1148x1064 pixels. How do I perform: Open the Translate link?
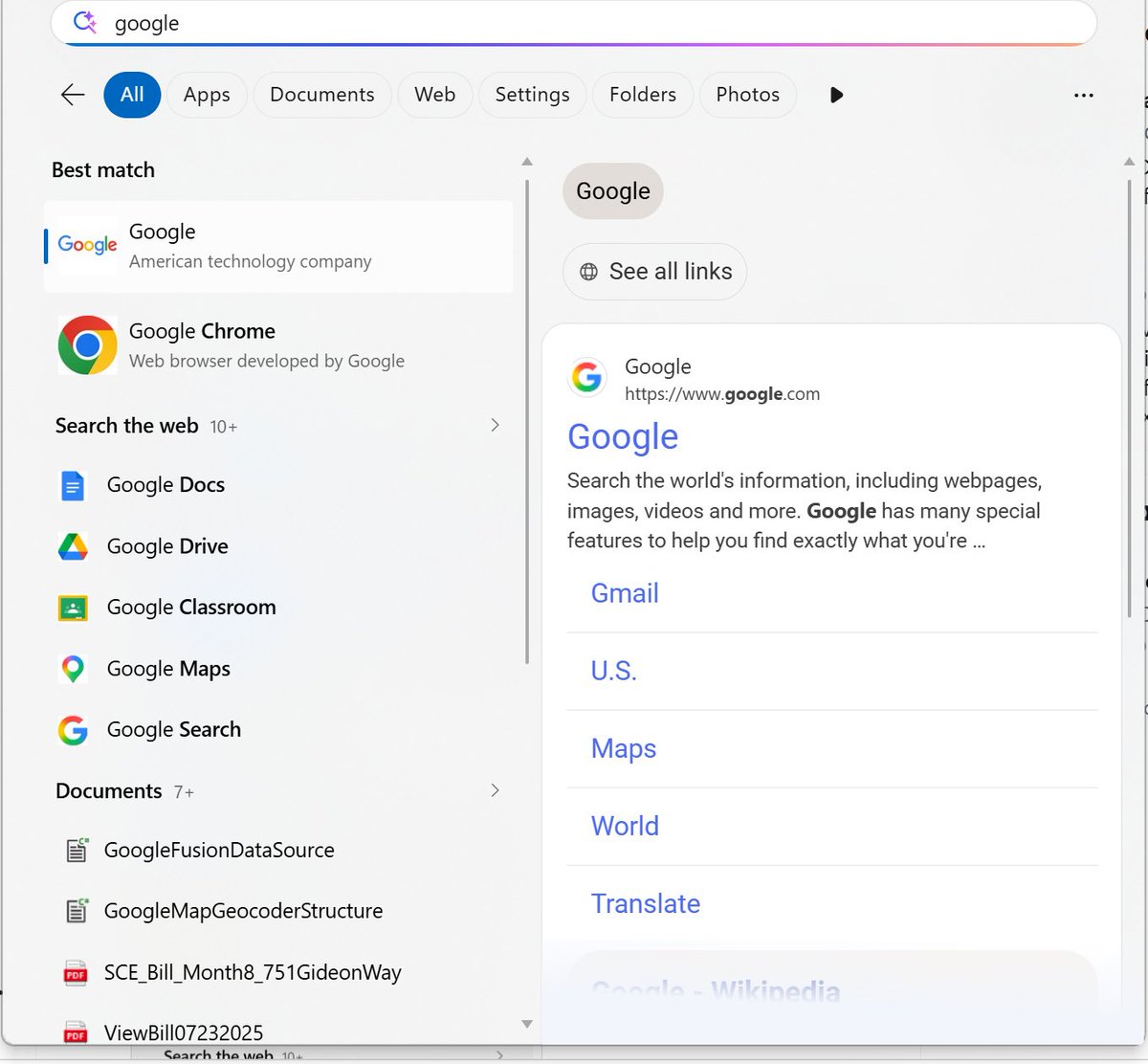point(646,903)
